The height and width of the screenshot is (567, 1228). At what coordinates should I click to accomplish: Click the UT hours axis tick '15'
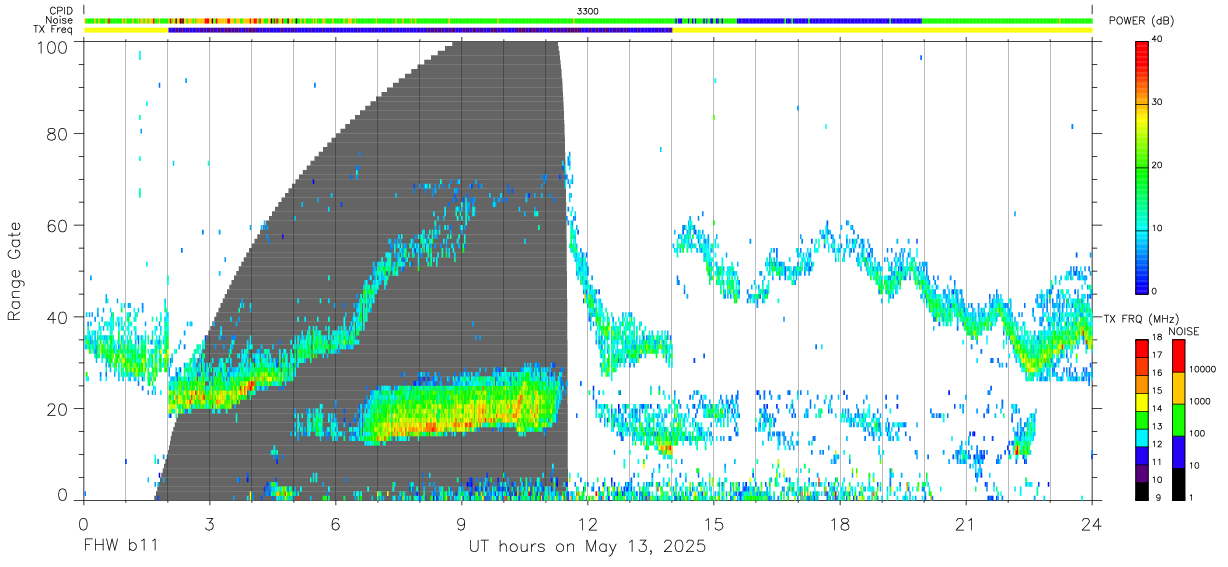point(713,524)
